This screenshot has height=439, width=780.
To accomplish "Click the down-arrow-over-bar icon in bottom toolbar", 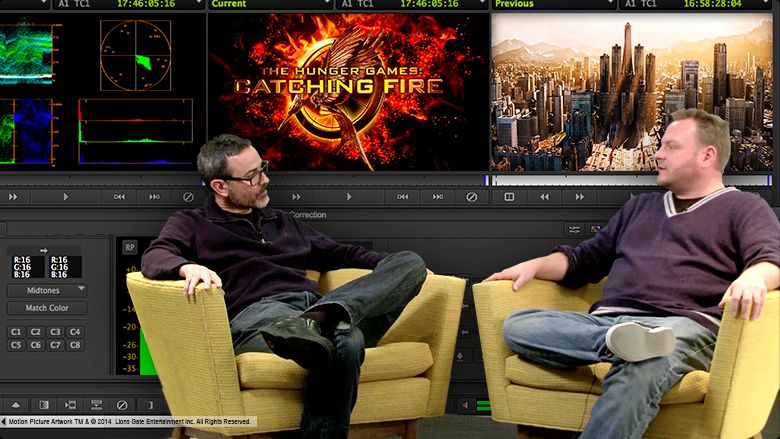I will [x=97, y=405].
